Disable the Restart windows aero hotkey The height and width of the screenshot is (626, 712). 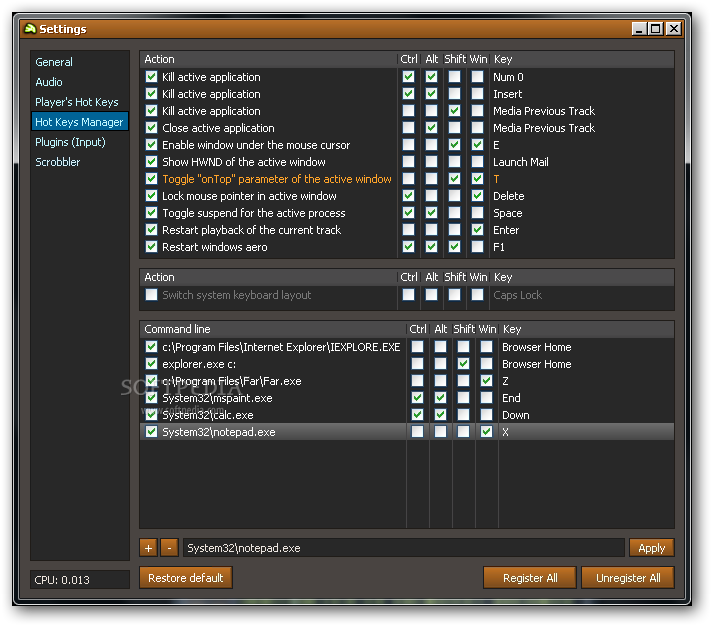[151, 247]
